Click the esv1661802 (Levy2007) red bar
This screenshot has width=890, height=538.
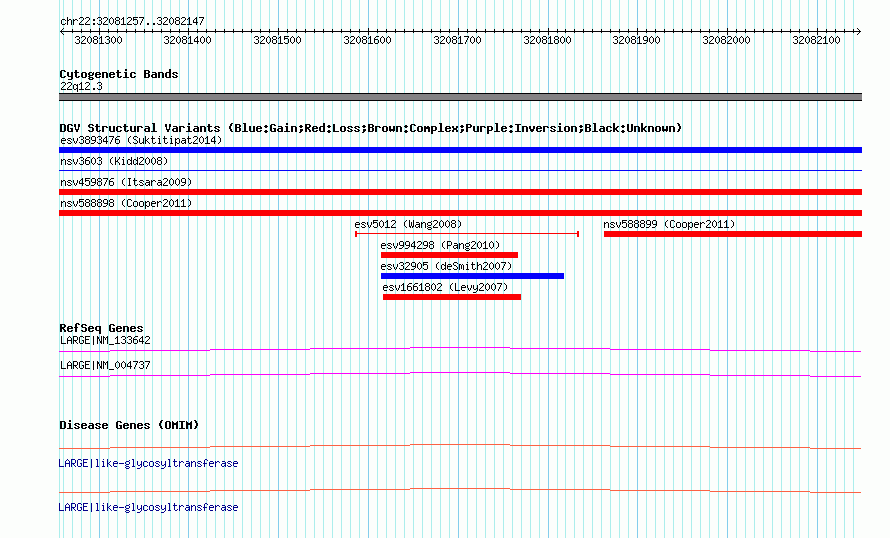(x=452, y=297)
